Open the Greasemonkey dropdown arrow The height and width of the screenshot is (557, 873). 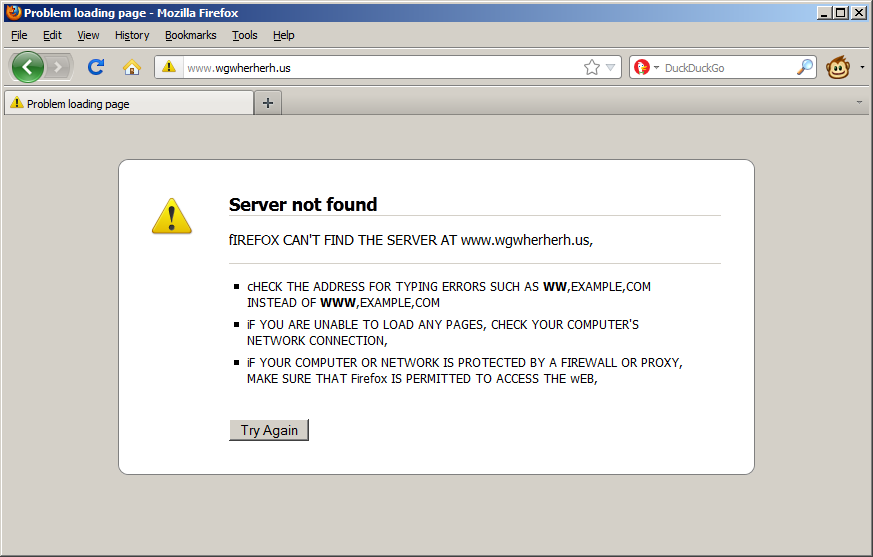[x=862, y=67]
